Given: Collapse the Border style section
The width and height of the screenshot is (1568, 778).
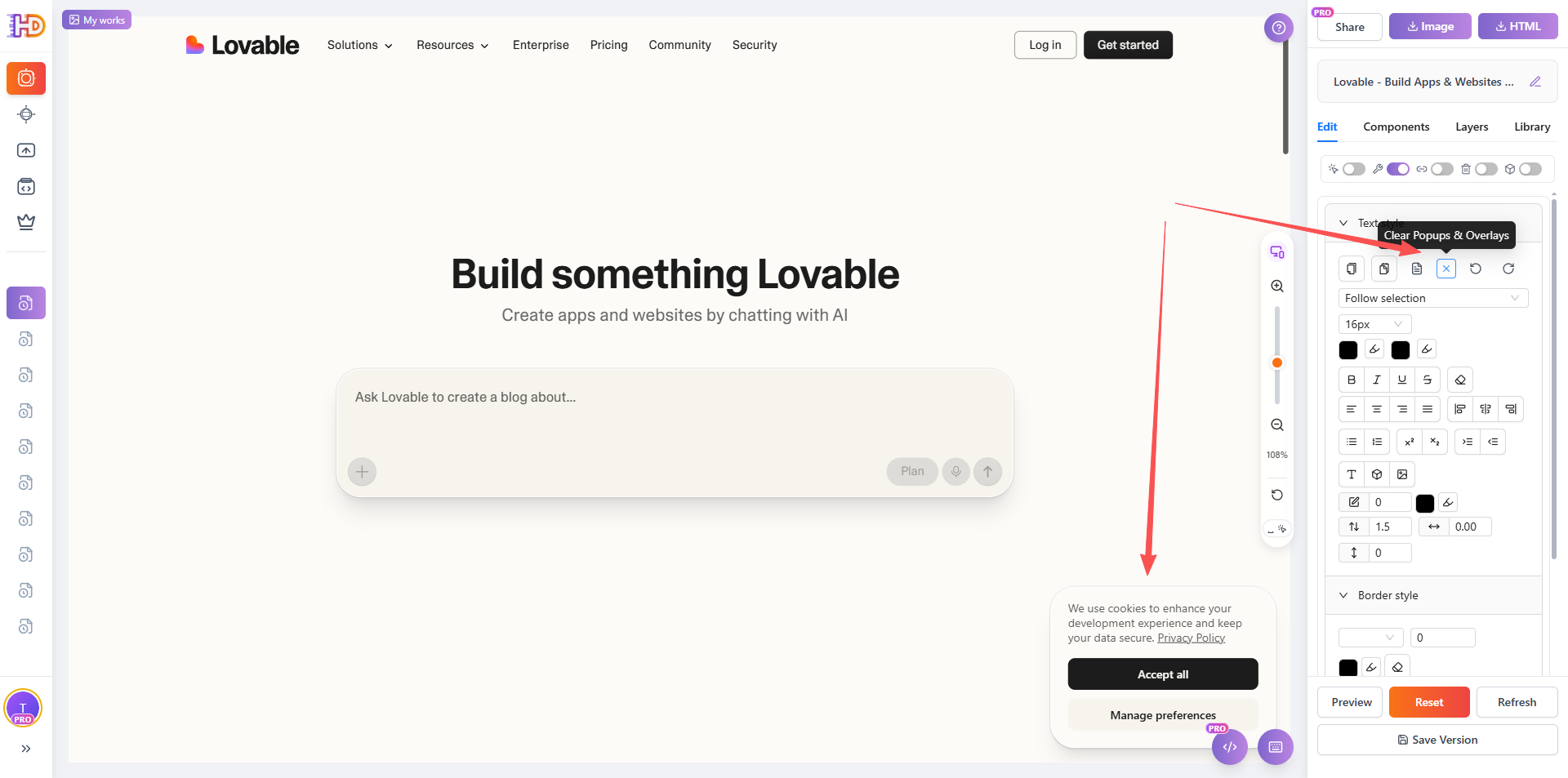Looking at the screenshot, I should click(x=1343, y=594).
